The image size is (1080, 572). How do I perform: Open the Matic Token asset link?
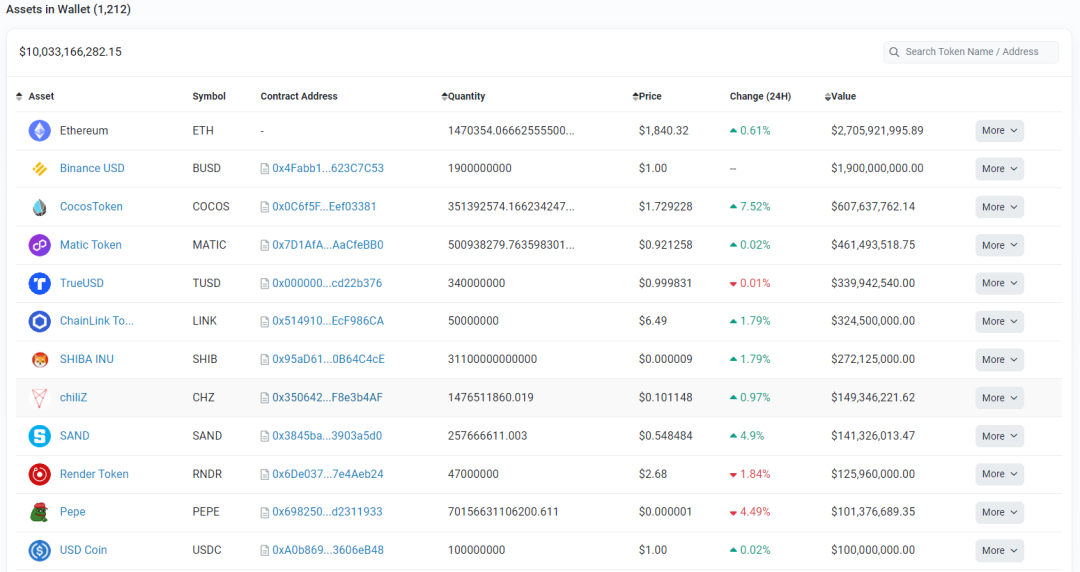pos(90,245)
